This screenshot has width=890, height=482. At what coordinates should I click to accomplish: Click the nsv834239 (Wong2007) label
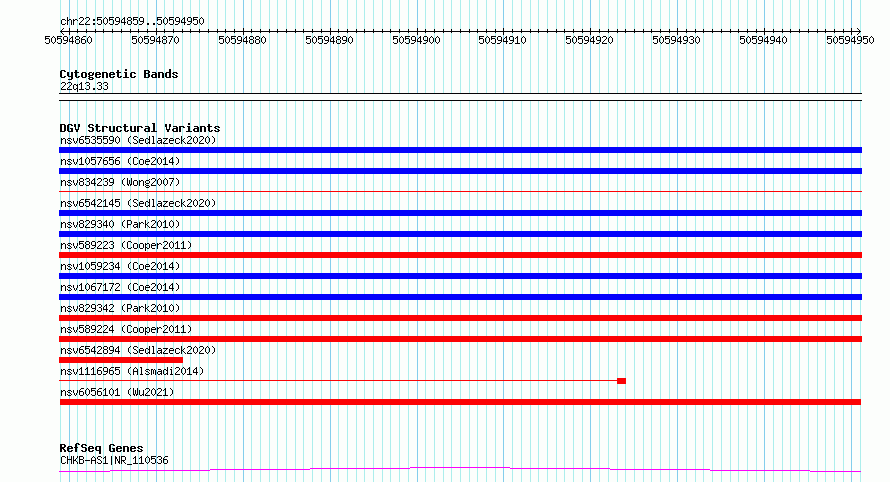[120, 182]
